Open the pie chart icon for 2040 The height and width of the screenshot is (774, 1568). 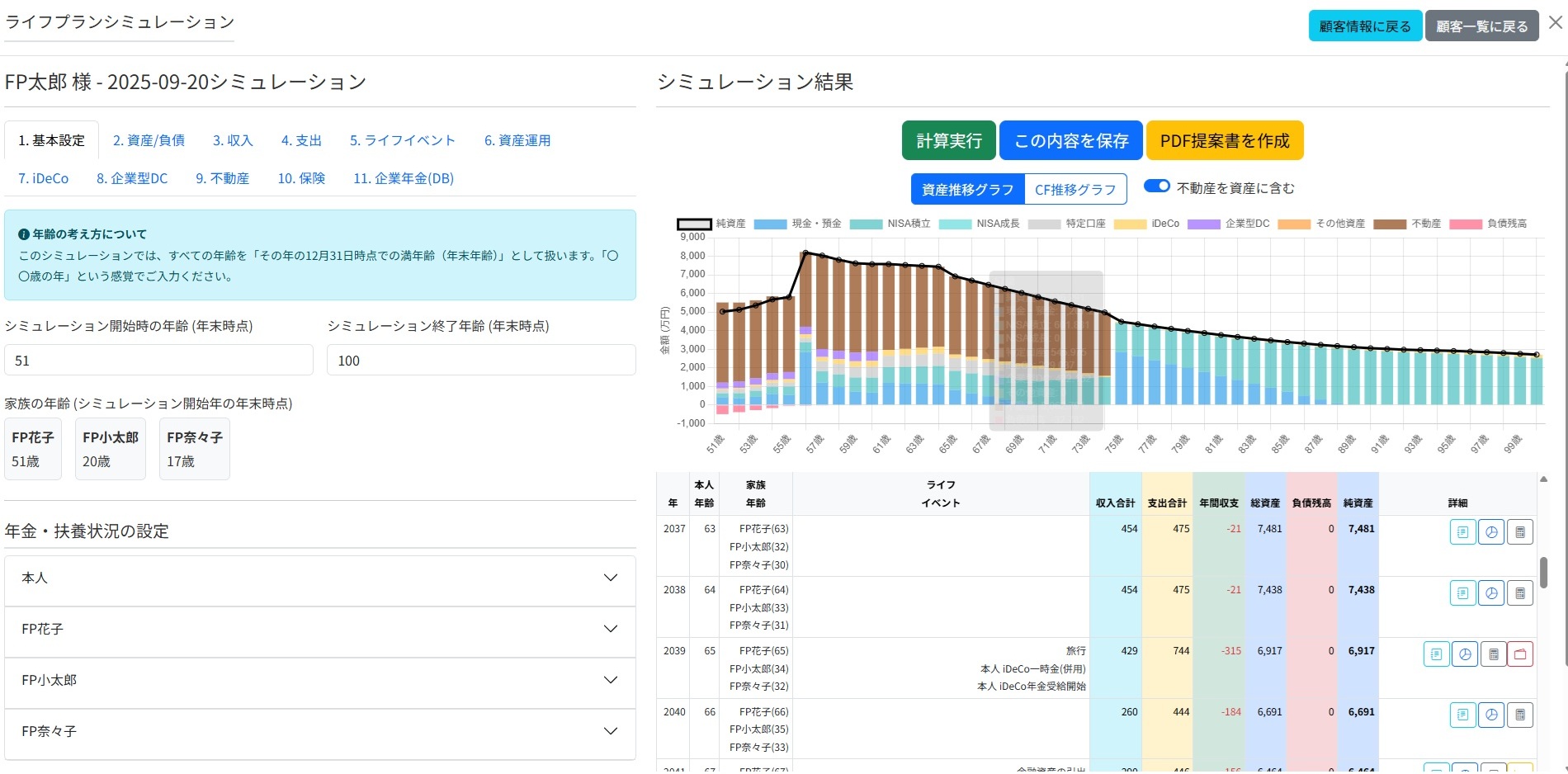1490,715
